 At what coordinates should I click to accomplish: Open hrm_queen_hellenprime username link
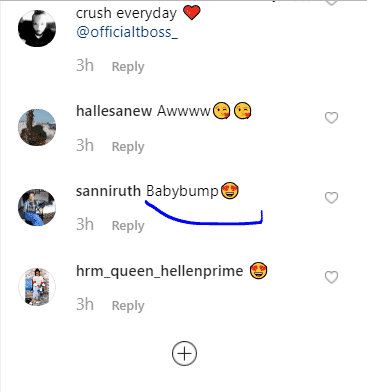click(159, 271)
